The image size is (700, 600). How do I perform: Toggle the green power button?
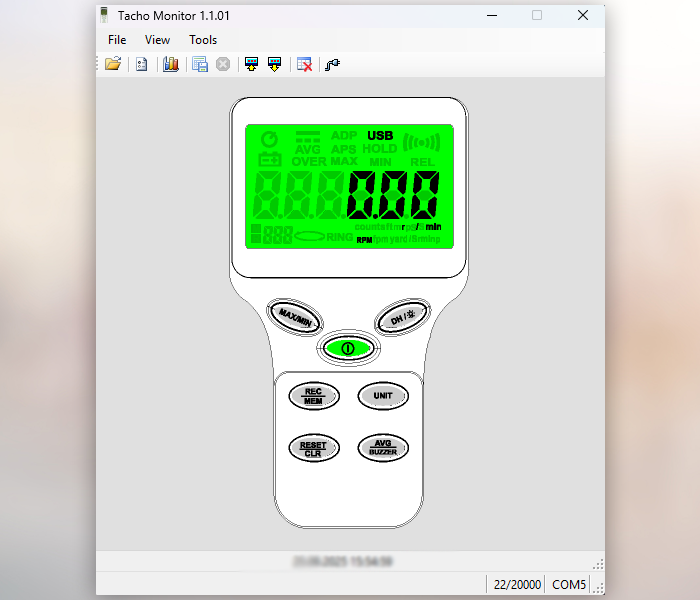348,348
